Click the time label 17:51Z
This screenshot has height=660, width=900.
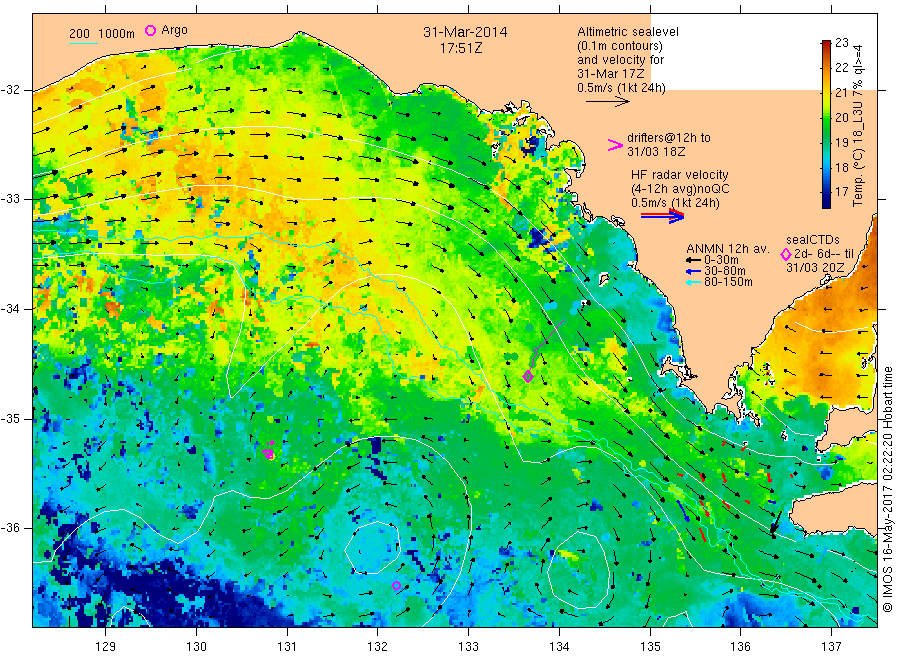point(461,48)
